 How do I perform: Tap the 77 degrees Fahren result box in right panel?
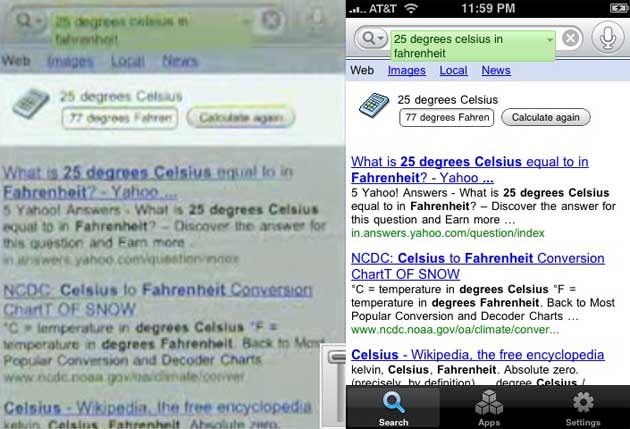(x=446, y=117)
